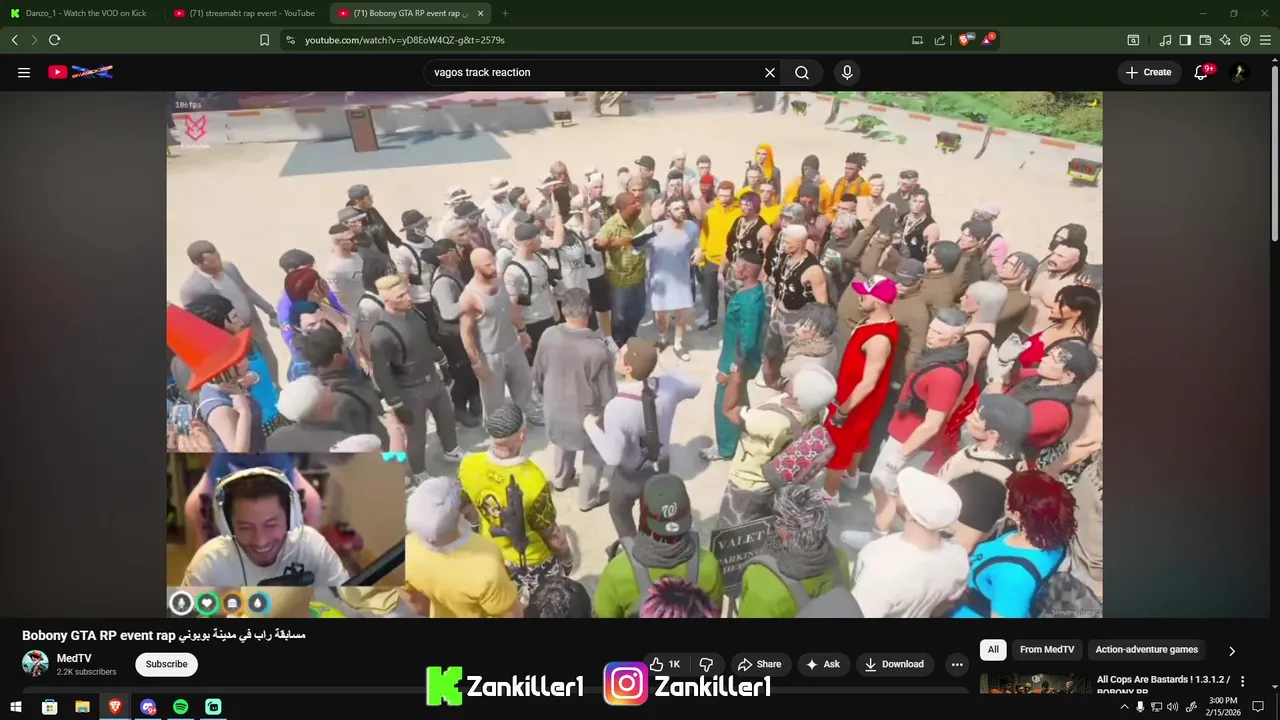Viewport: 1280px width, 720px height.
Task: Switch to the Danzo_1 Kick VOD tab
Action: pyautogui.click(x=86, y=13)
